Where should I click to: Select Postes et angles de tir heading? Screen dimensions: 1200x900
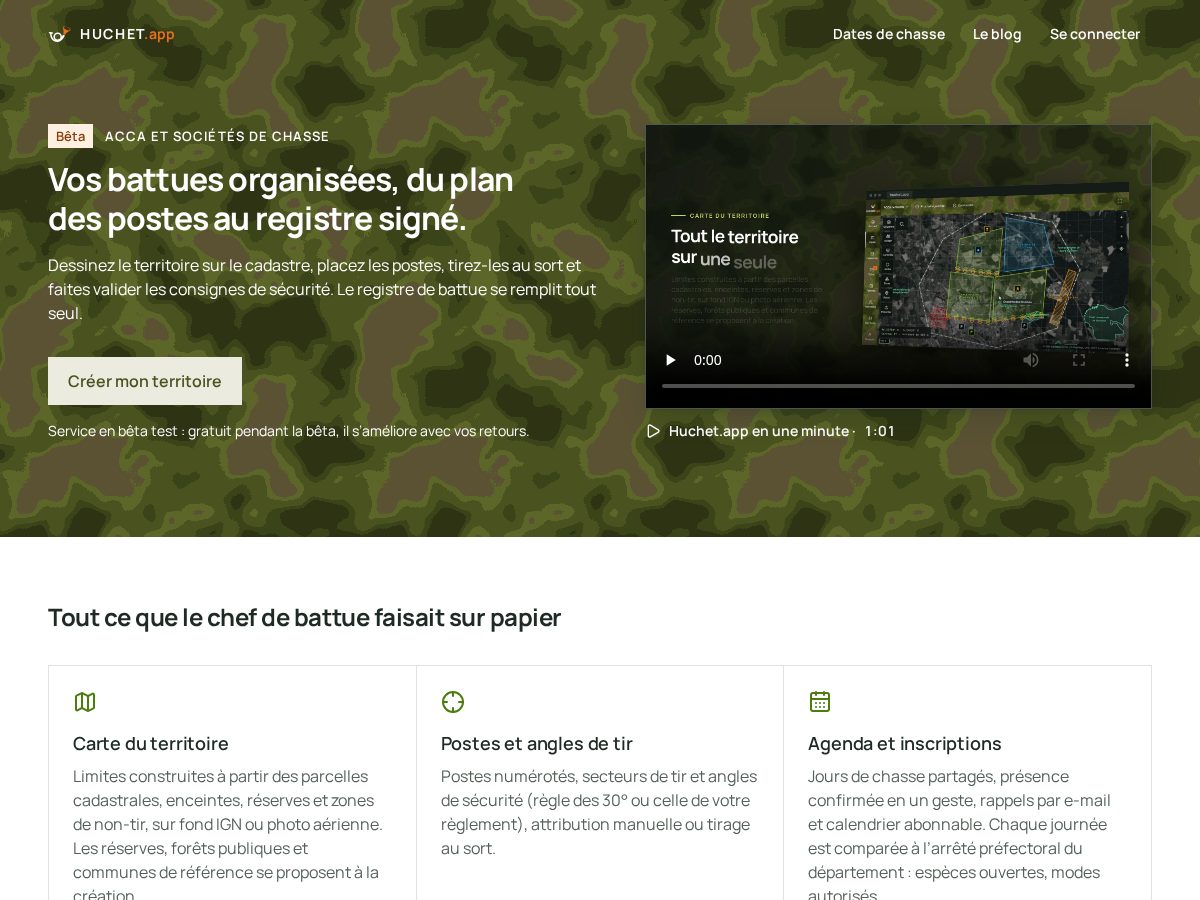537,743
